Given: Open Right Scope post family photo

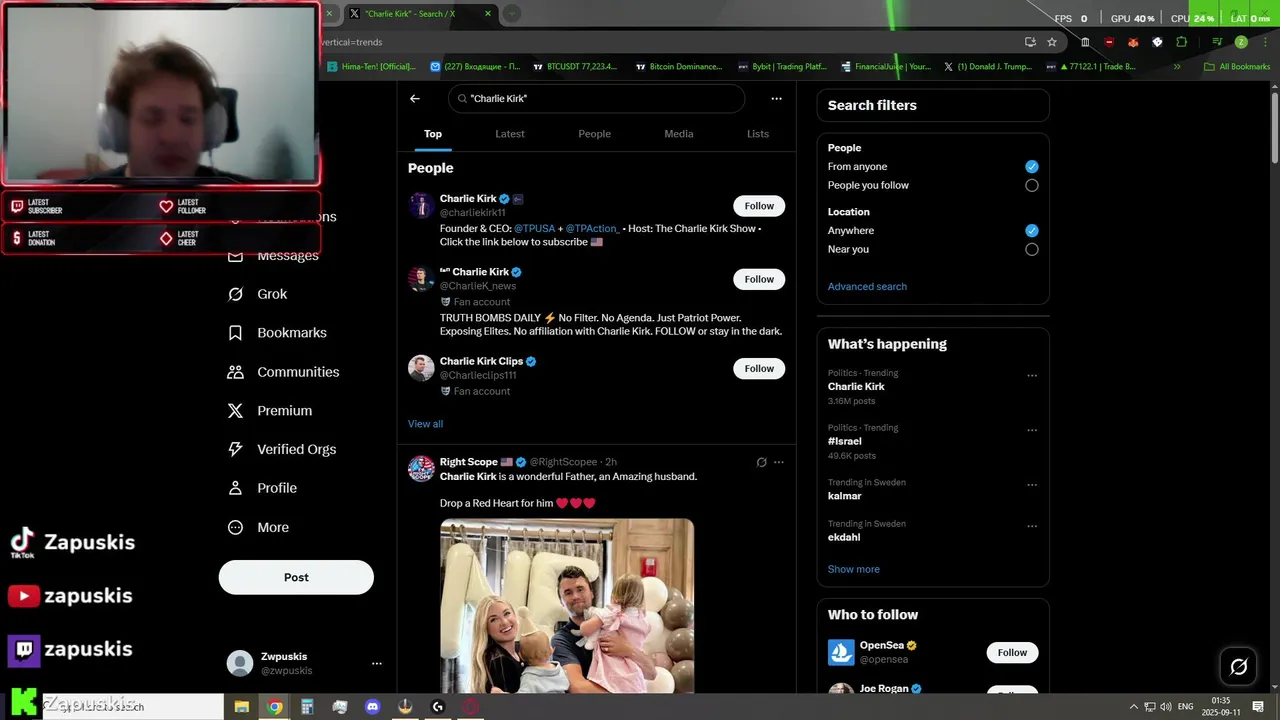Looking at the screenshot, I should (567, 606).
